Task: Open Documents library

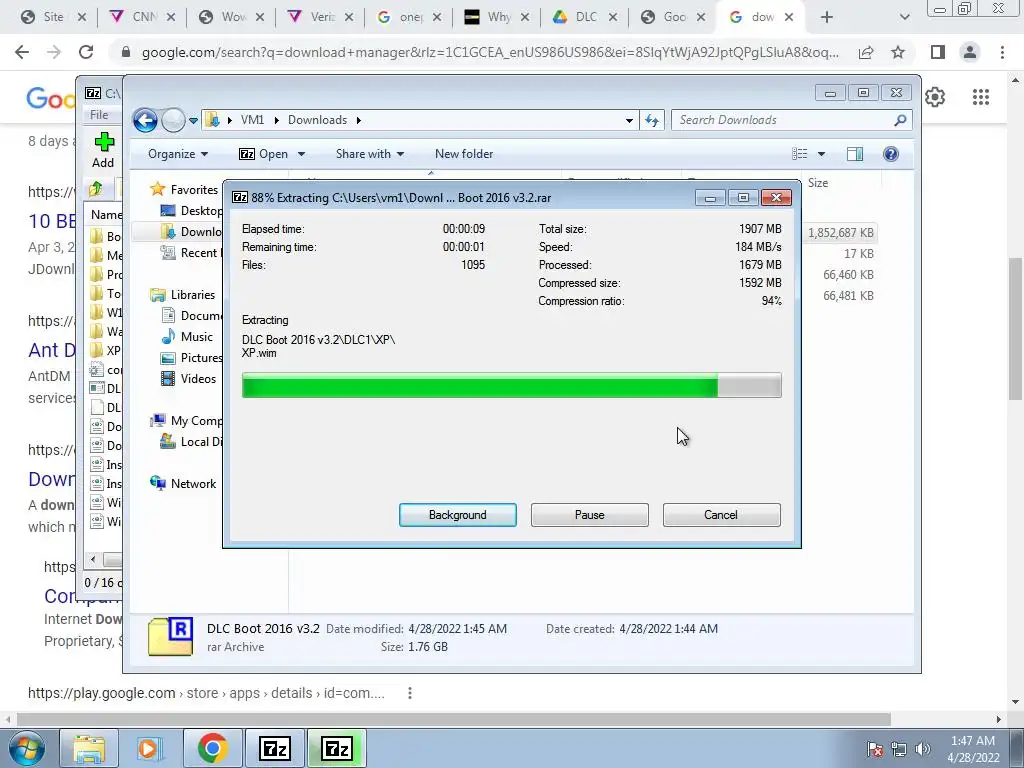Action: (x=192, y=315)
